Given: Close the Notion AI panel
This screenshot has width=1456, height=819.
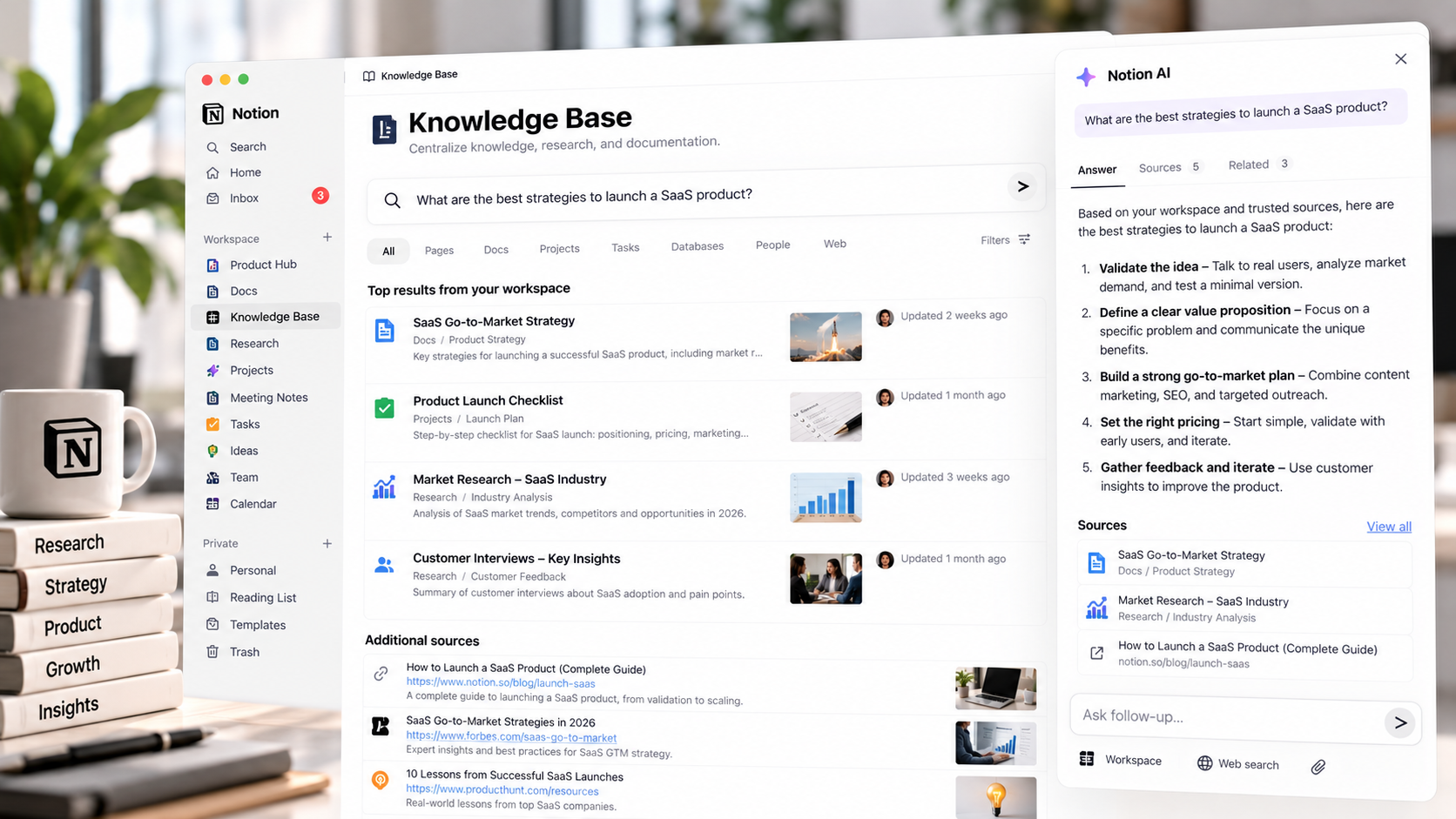Looking at the screenshot, I should 1400,59.
